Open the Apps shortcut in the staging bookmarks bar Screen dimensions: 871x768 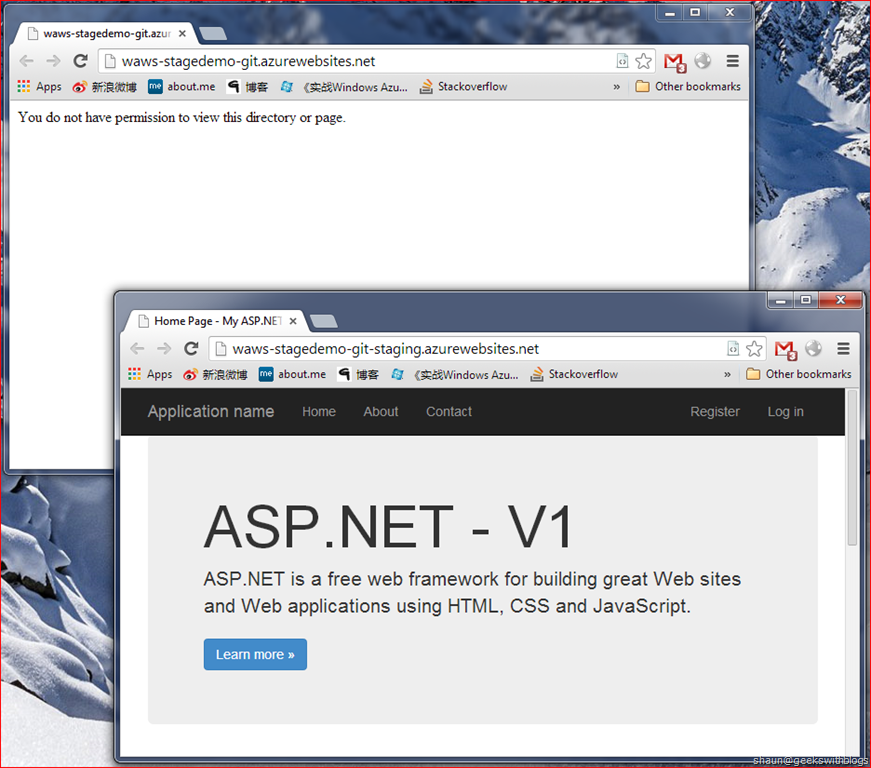click(x=150, y=374)
